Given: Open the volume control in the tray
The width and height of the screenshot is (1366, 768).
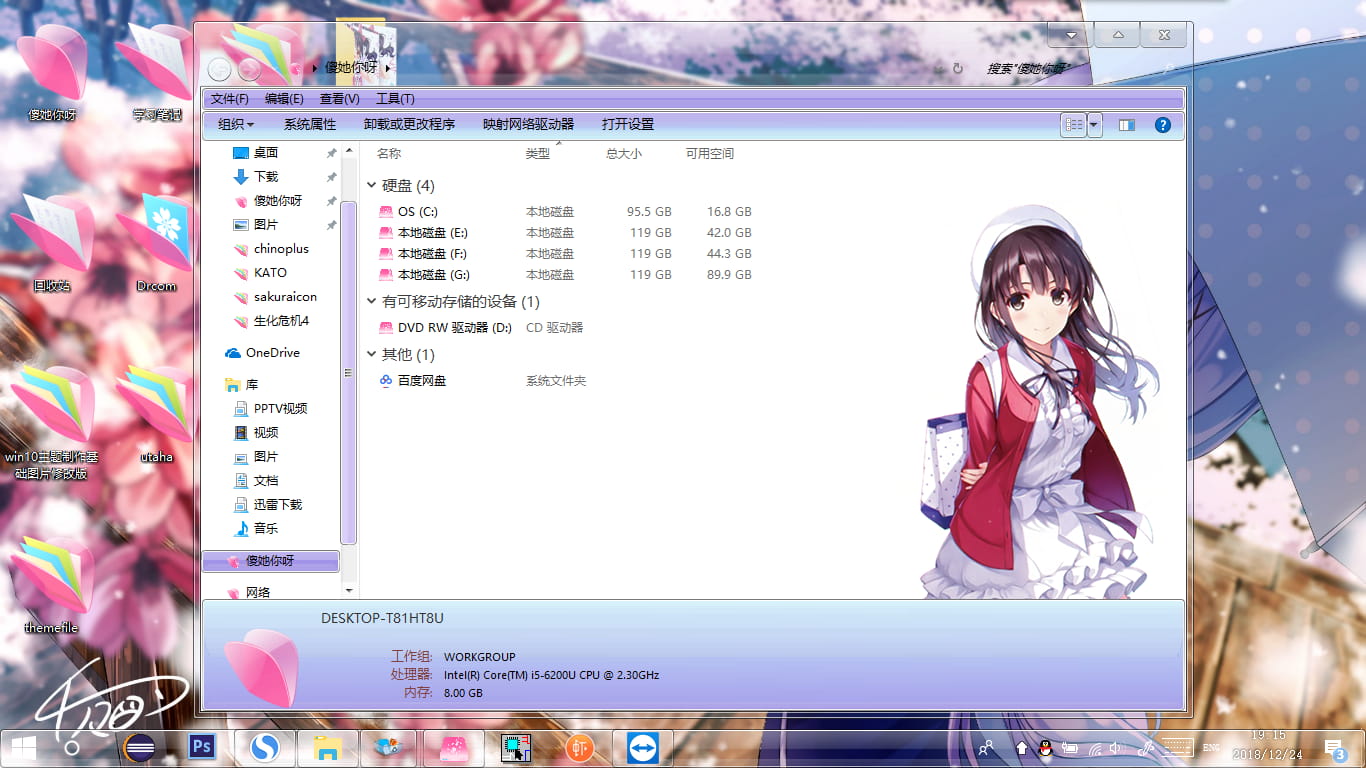Looking at the screenshot, I should click(x=1113, y=747).
